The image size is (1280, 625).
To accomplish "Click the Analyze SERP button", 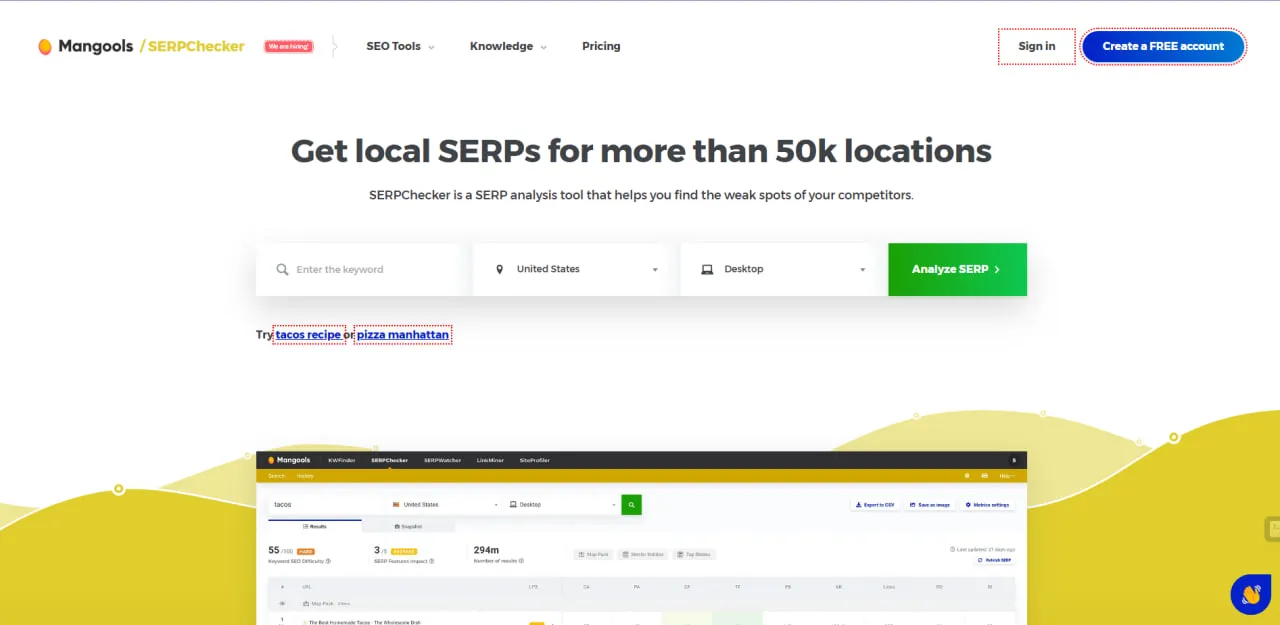I will [x=957, y=269].
